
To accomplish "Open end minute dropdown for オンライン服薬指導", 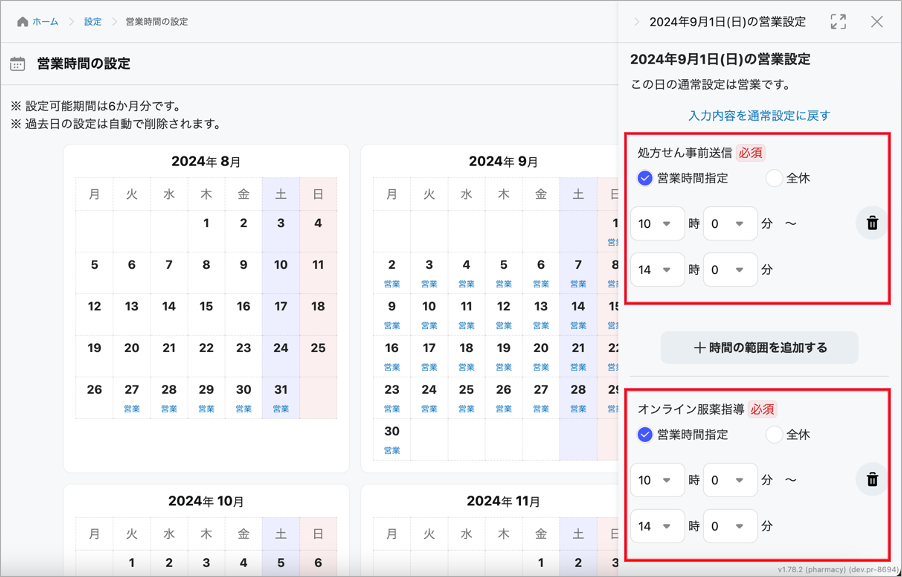I will tap(730, 526).
